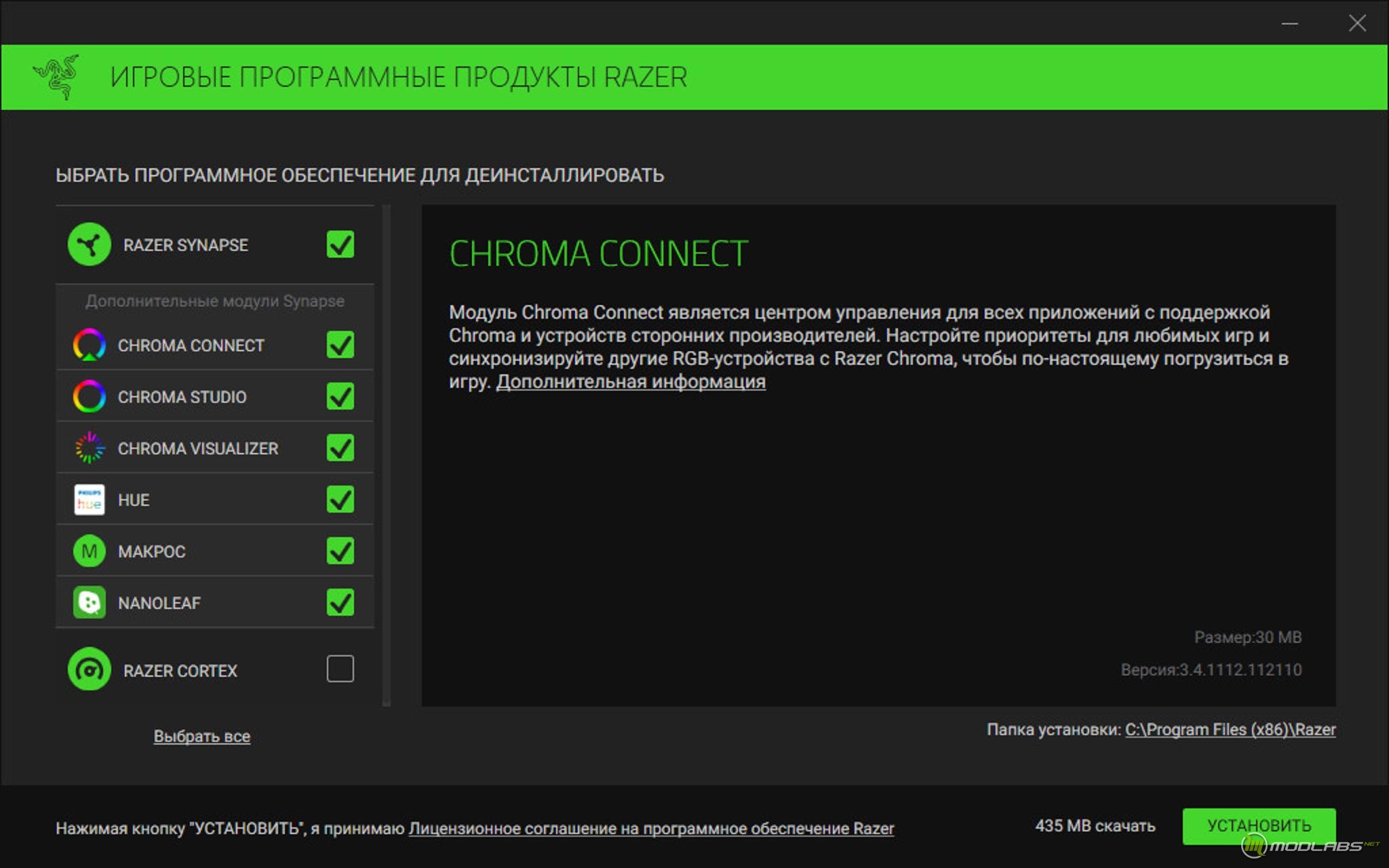The height and width of the screenshot is (868, 1389).
Task: Click the Philips Hue icon
Action: click(90, 500)
